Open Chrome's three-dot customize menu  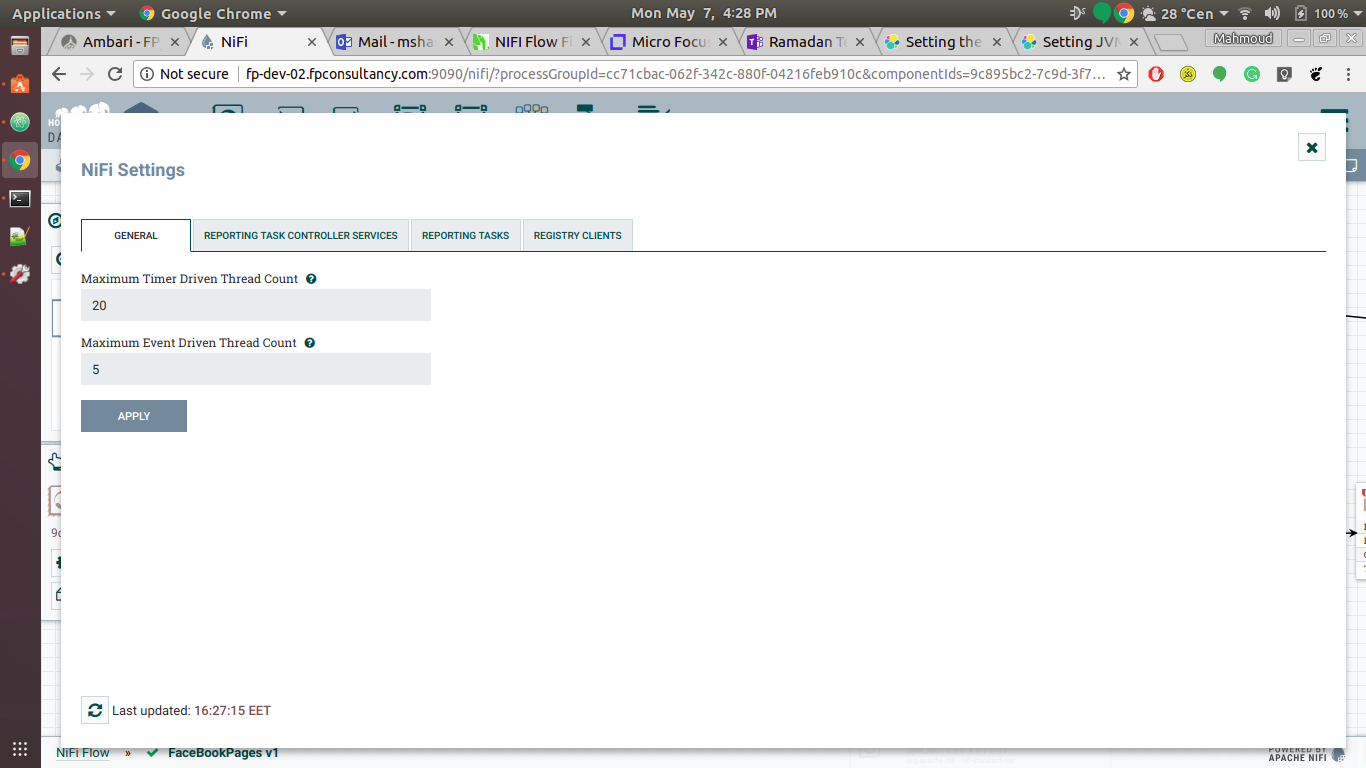coord(1347,74)
